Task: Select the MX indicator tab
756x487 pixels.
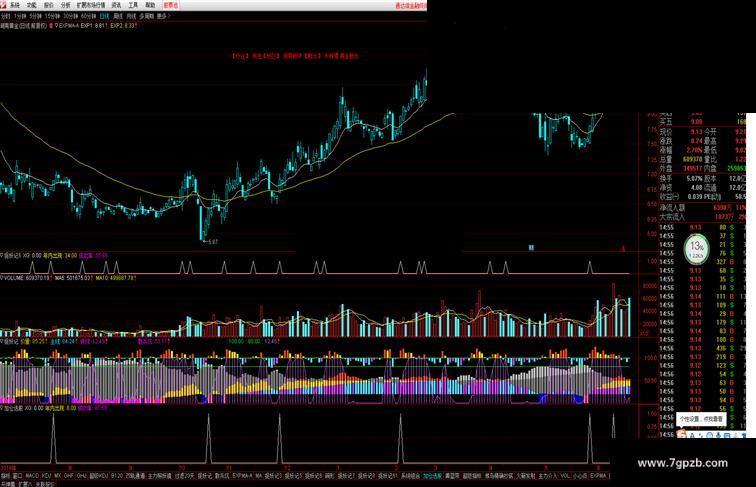Action: tap(57, 476)
